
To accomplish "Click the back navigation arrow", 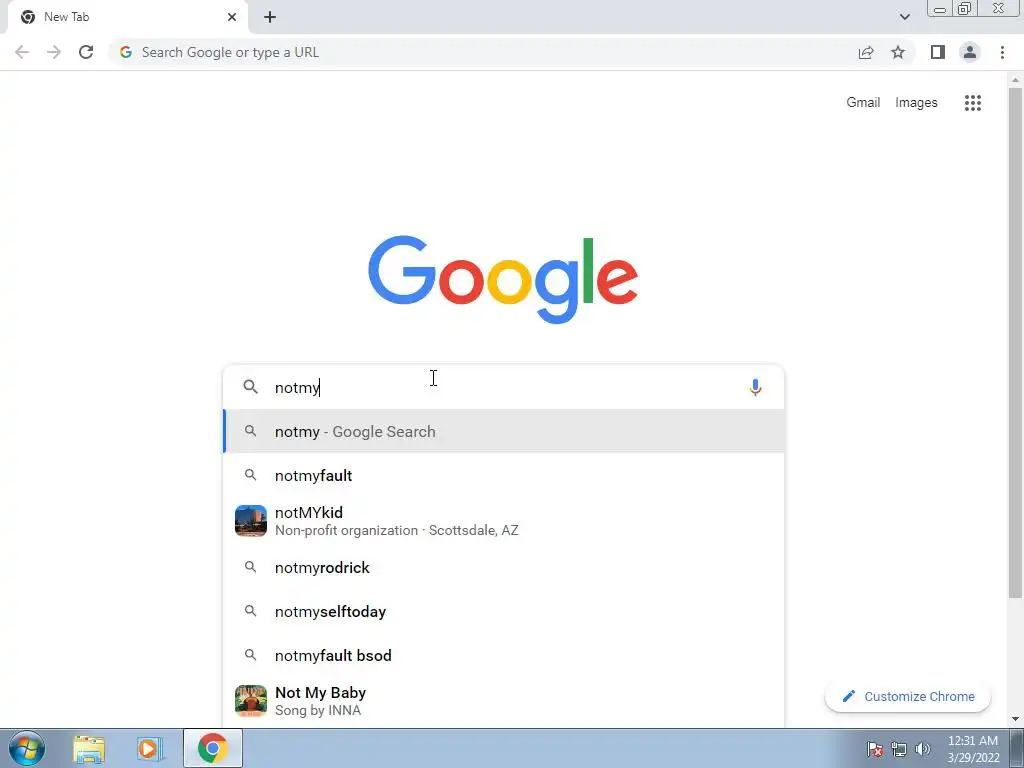I will (x=22, y=52).
